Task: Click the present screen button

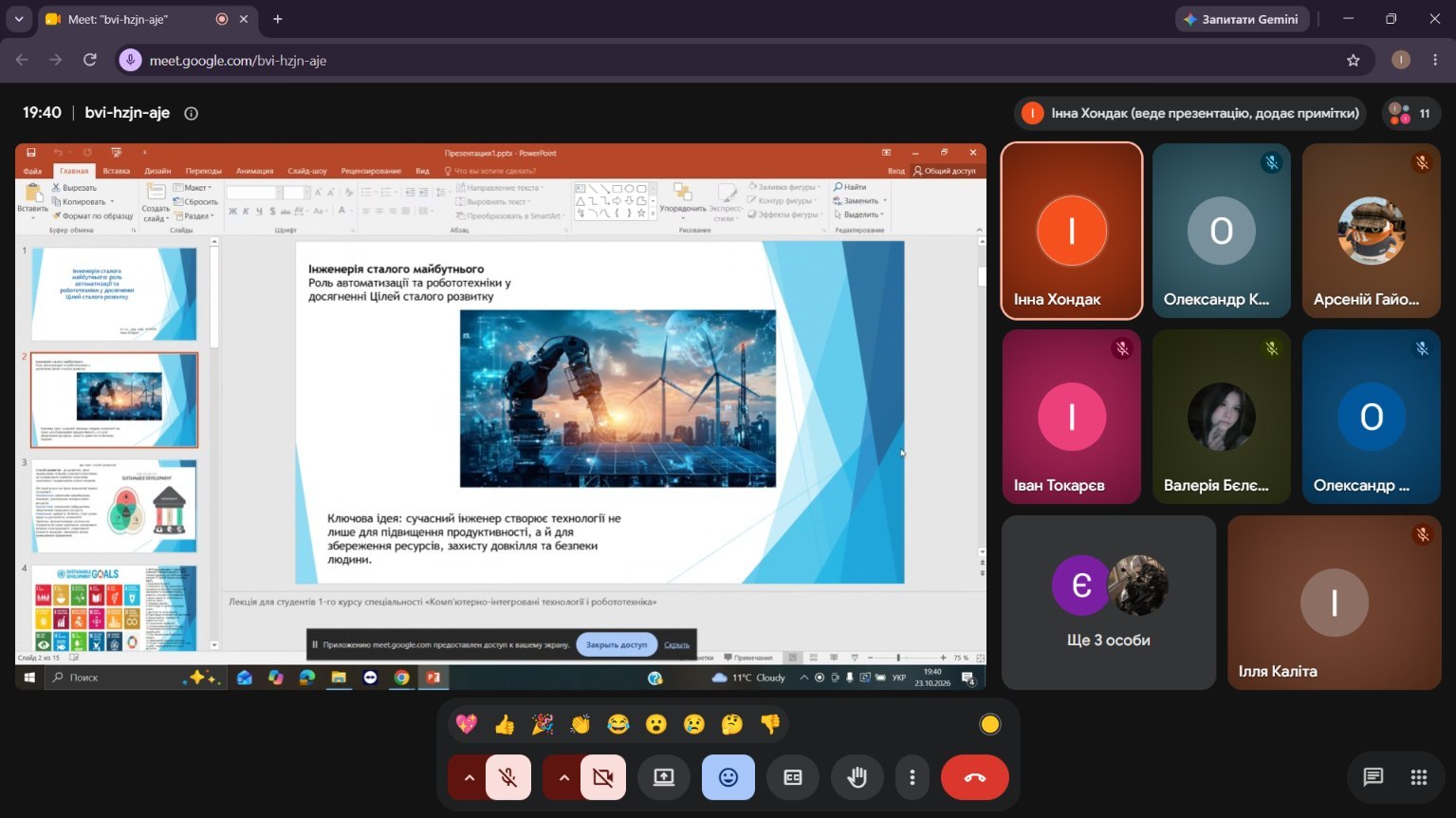Action: 664,778
